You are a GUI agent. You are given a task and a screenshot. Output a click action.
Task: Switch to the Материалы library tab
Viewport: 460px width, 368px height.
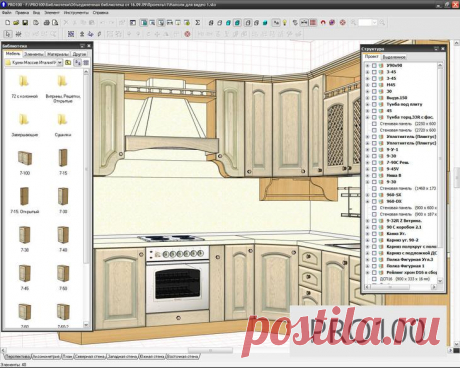coord(57,54)
